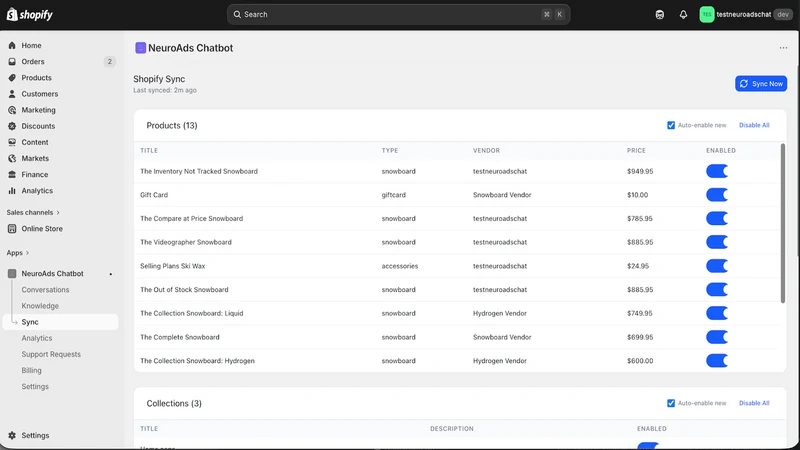The image size is (800, 450).
Task: Expand the Sales channels section
Action: click(33, 212)
